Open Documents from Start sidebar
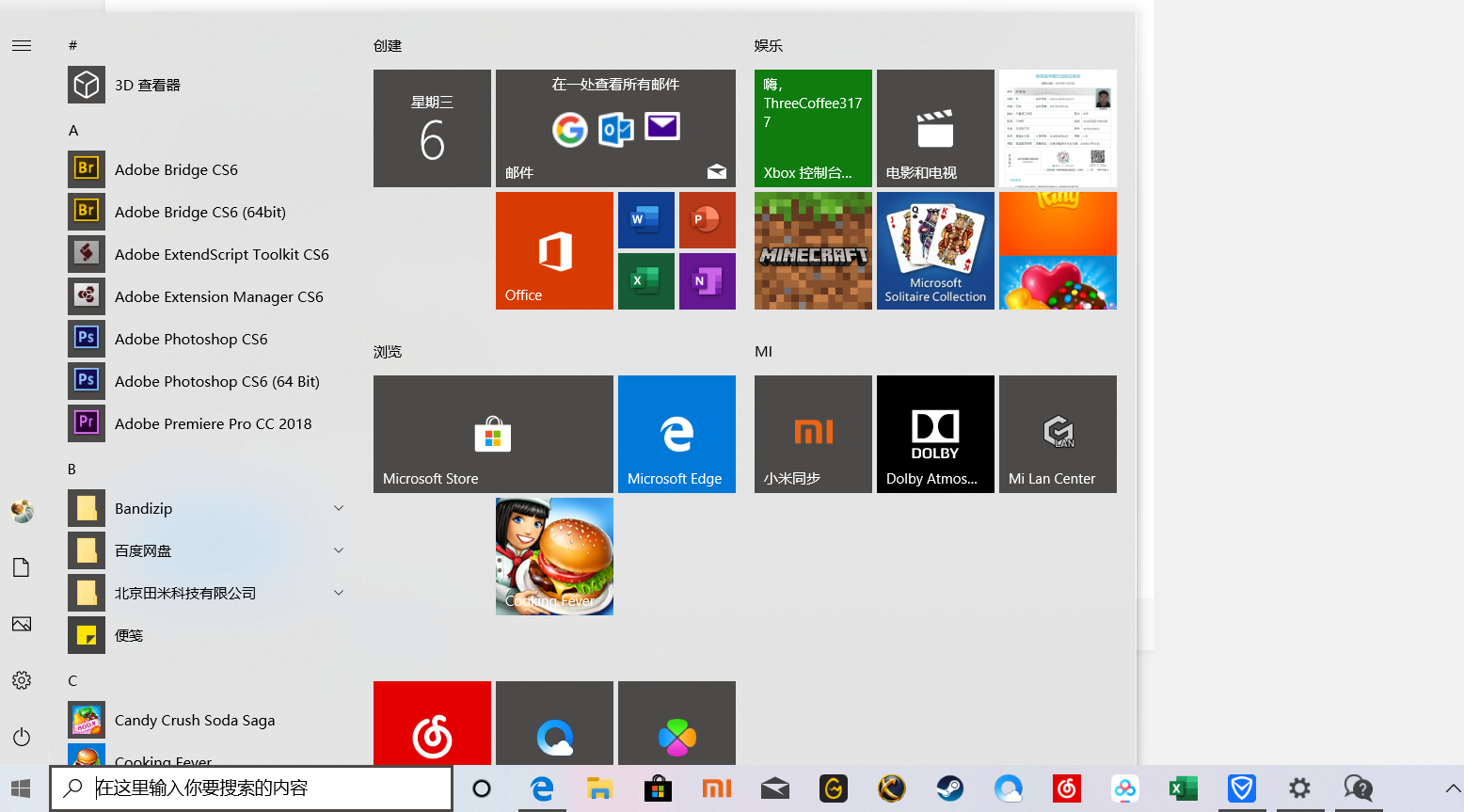The image size is (1464, 812). point(22,567)
